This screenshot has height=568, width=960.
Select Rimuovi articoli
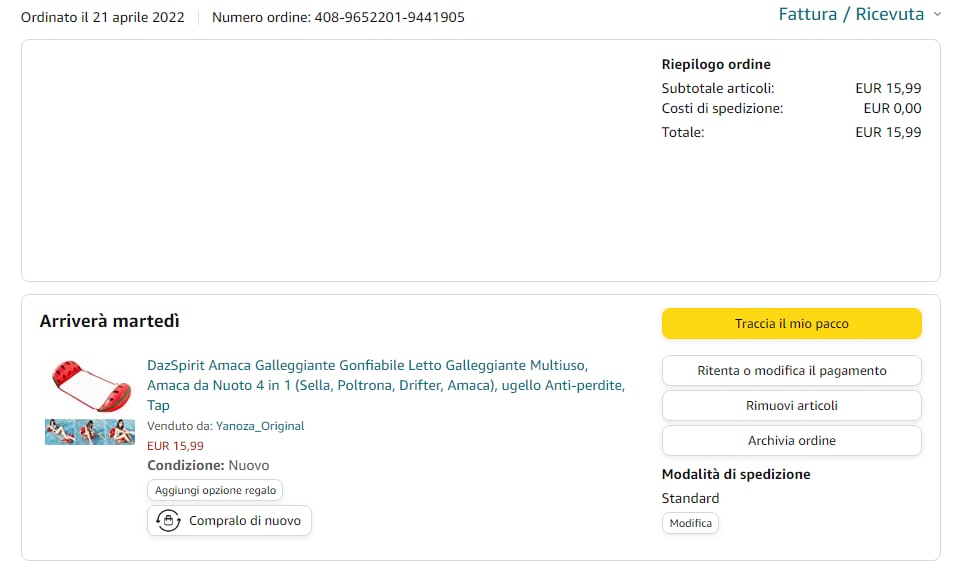(791, 405)
